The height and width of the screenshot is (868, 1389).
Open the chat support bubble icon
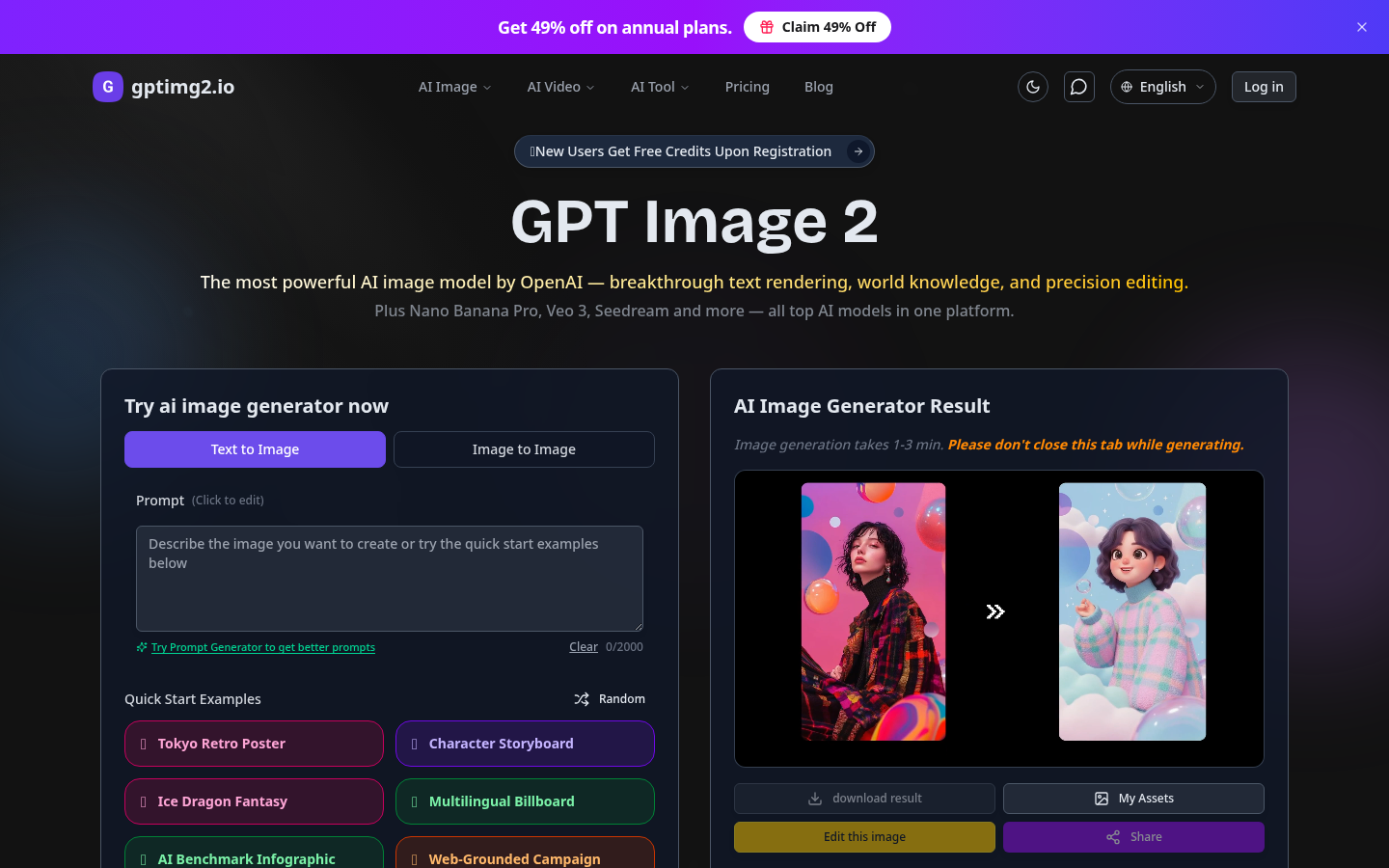point(1079,87)
